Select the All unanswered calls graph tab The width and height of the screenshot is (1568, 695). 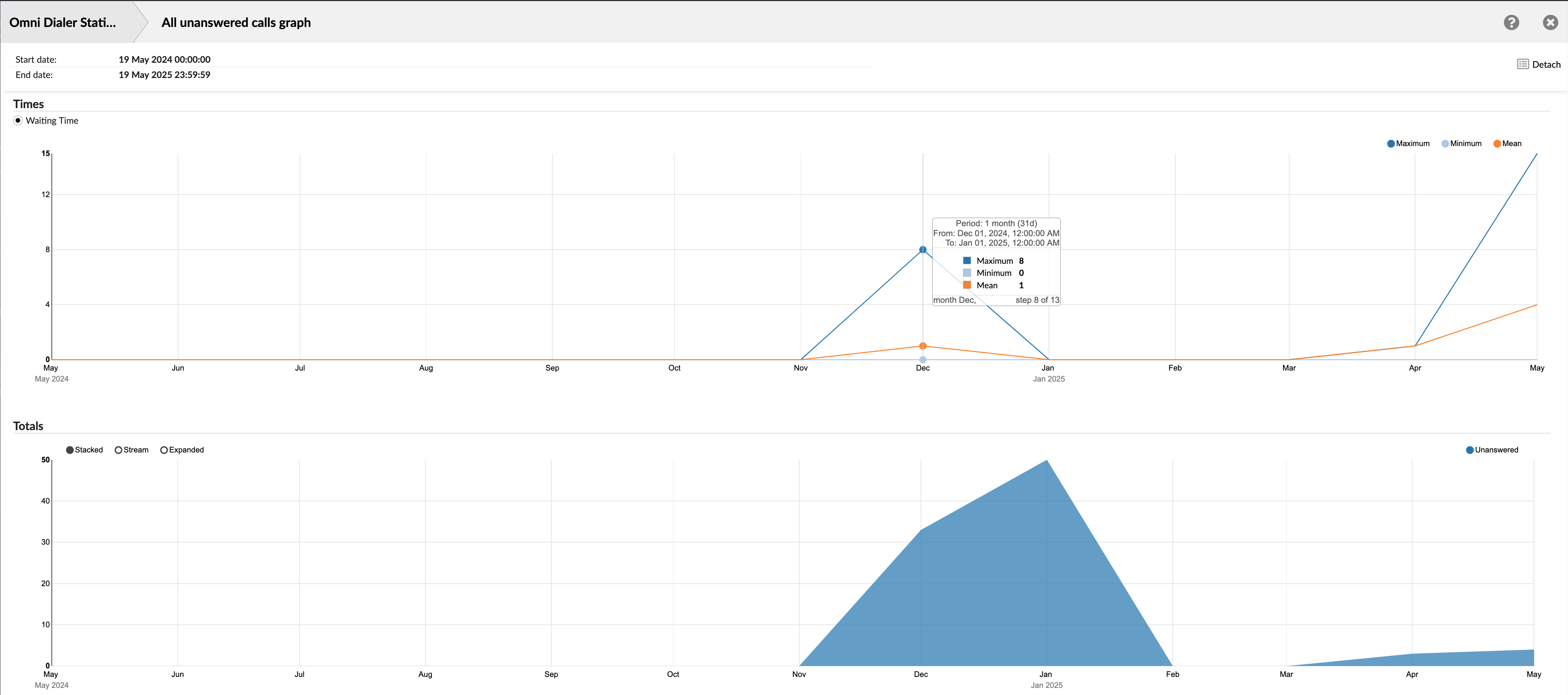[x=236, y=23]
